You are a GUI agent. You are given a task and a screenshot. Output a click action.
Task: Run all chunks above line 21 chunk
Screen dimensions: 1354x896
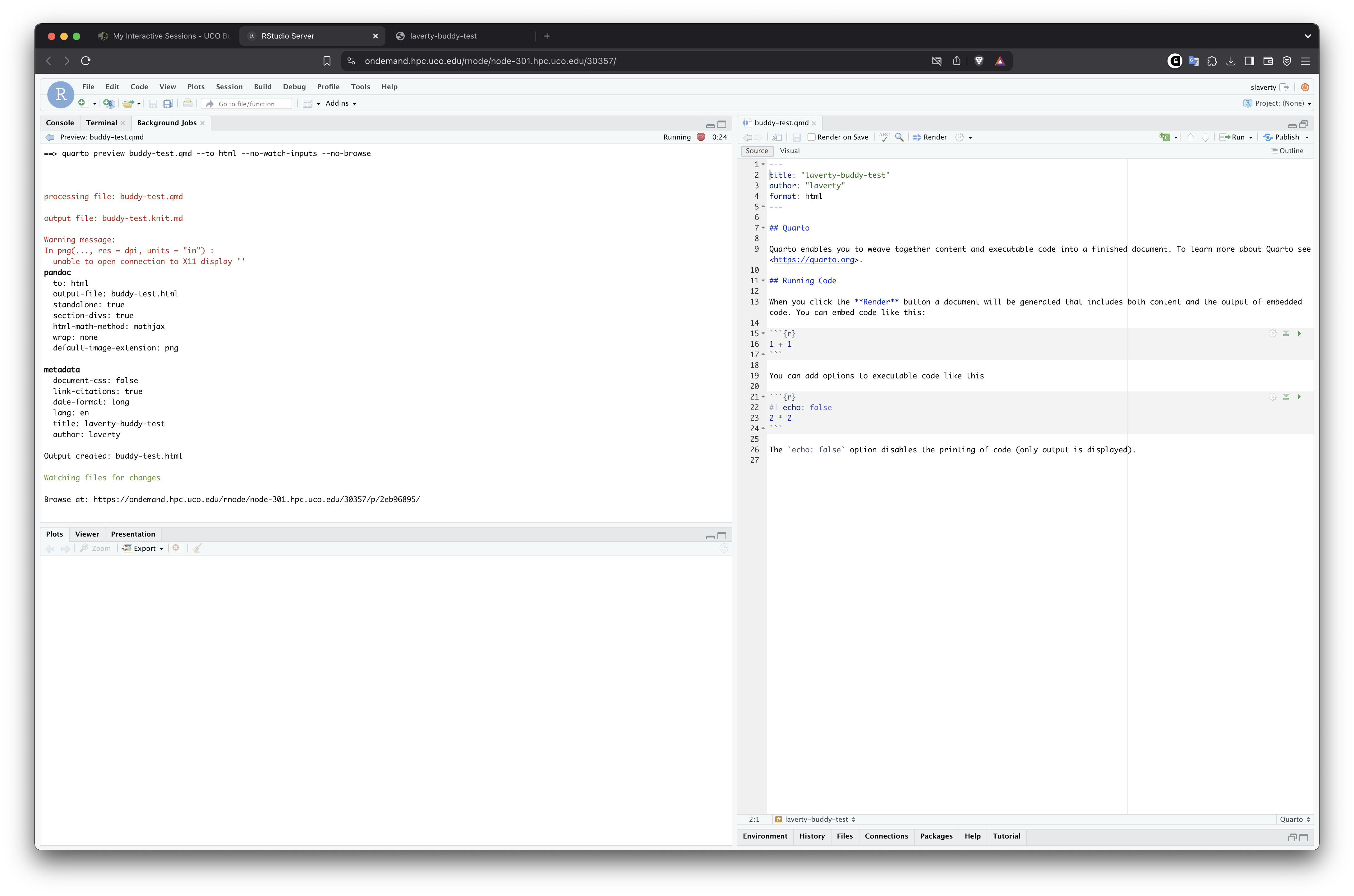[1286, 397]
